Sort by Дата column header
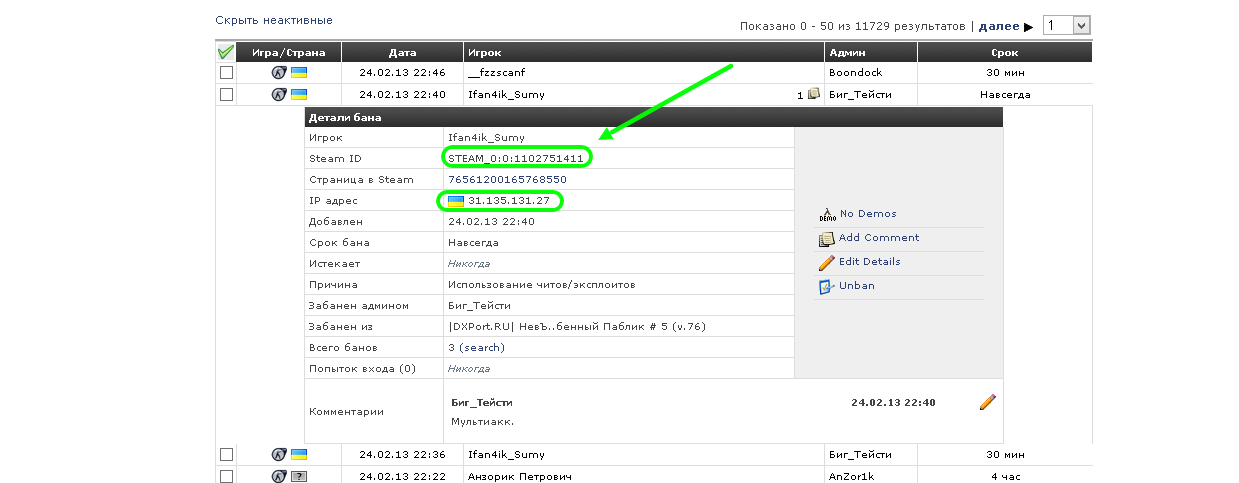This screenshot has height=483, width=1239. click(403, 52)
